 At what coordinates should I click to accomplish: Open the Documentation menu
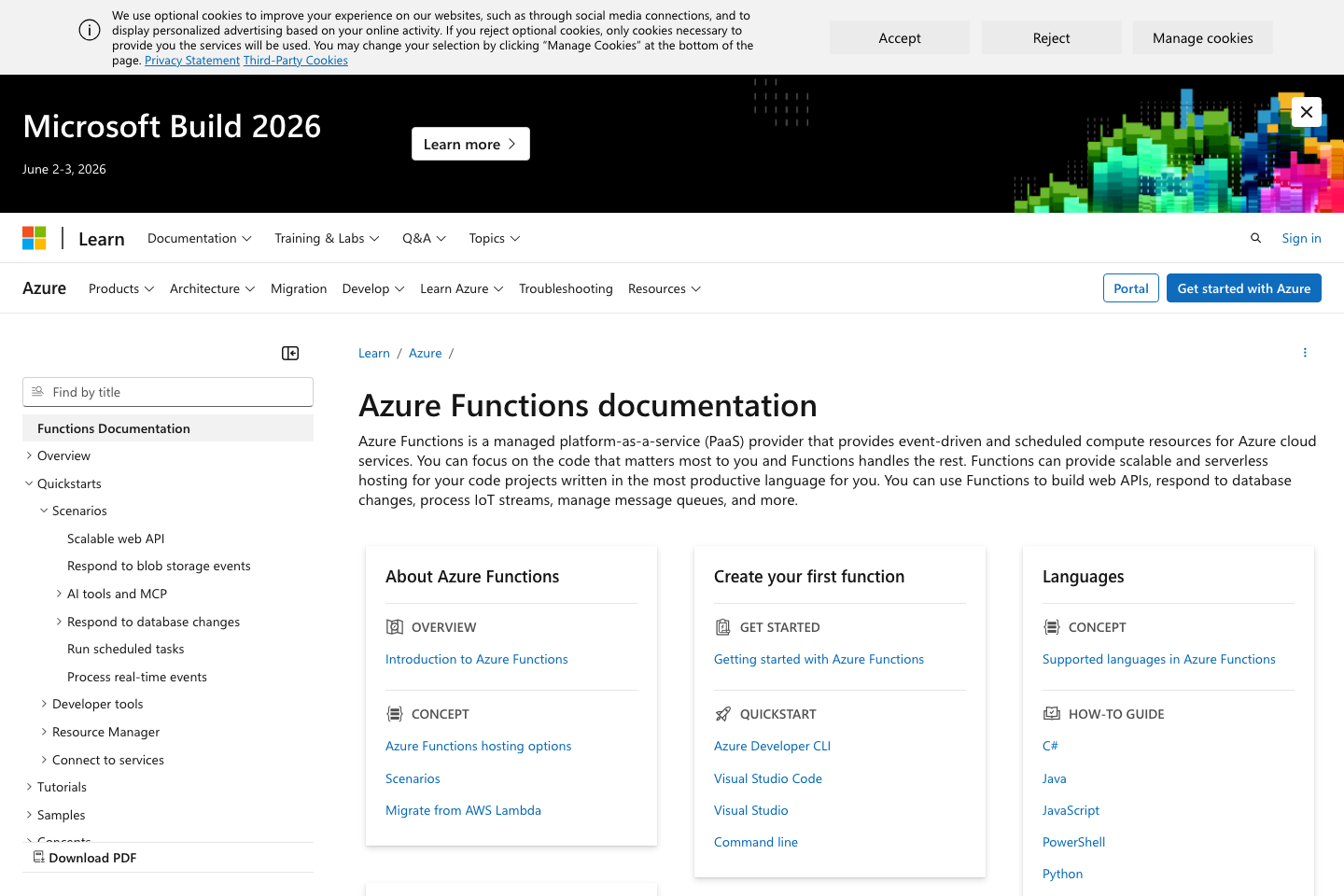[x=199, y=238]
